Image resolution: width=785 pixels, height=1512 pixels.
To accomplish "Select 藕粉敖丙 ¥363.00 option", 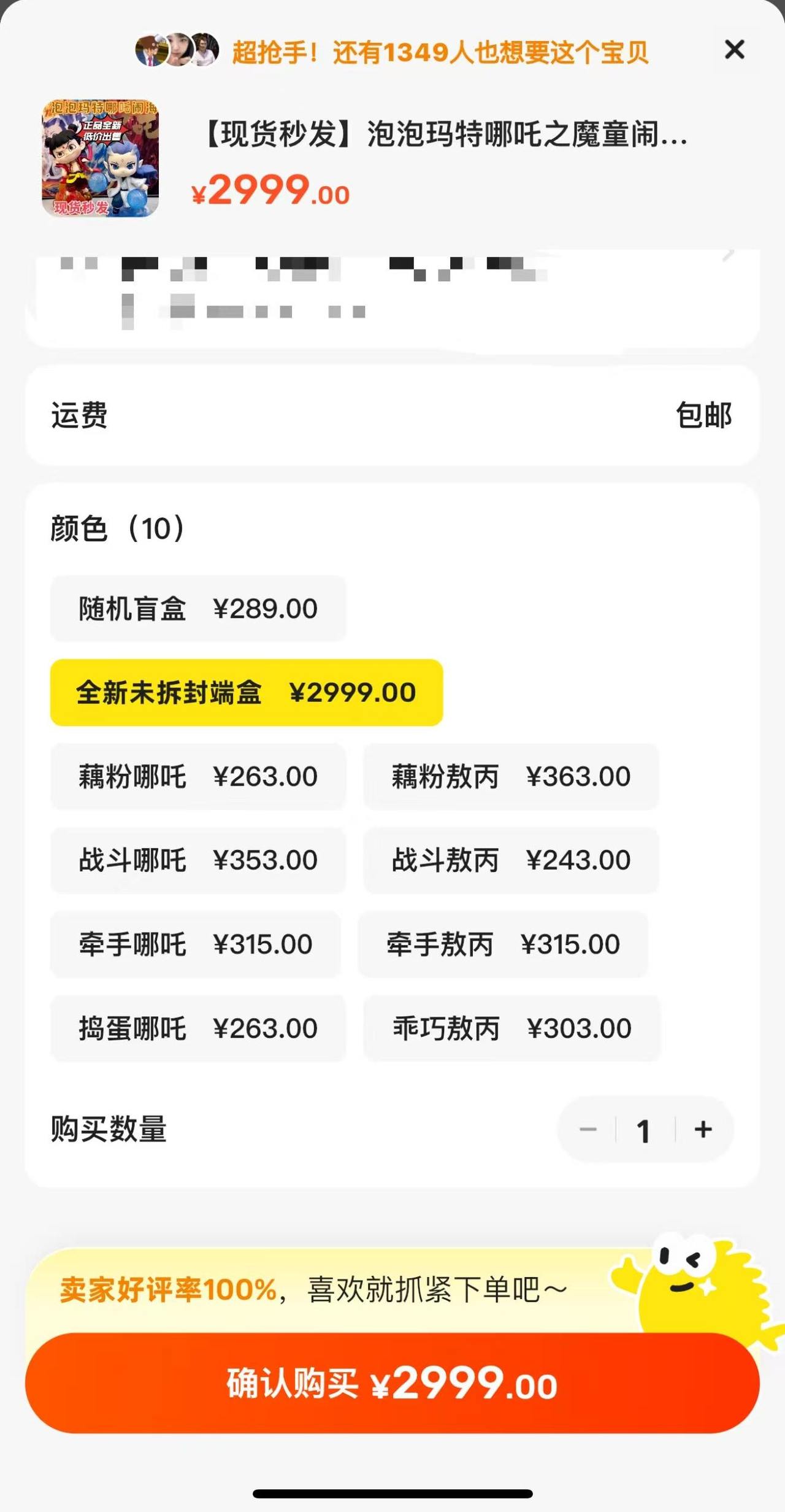I will coord(511,776).
